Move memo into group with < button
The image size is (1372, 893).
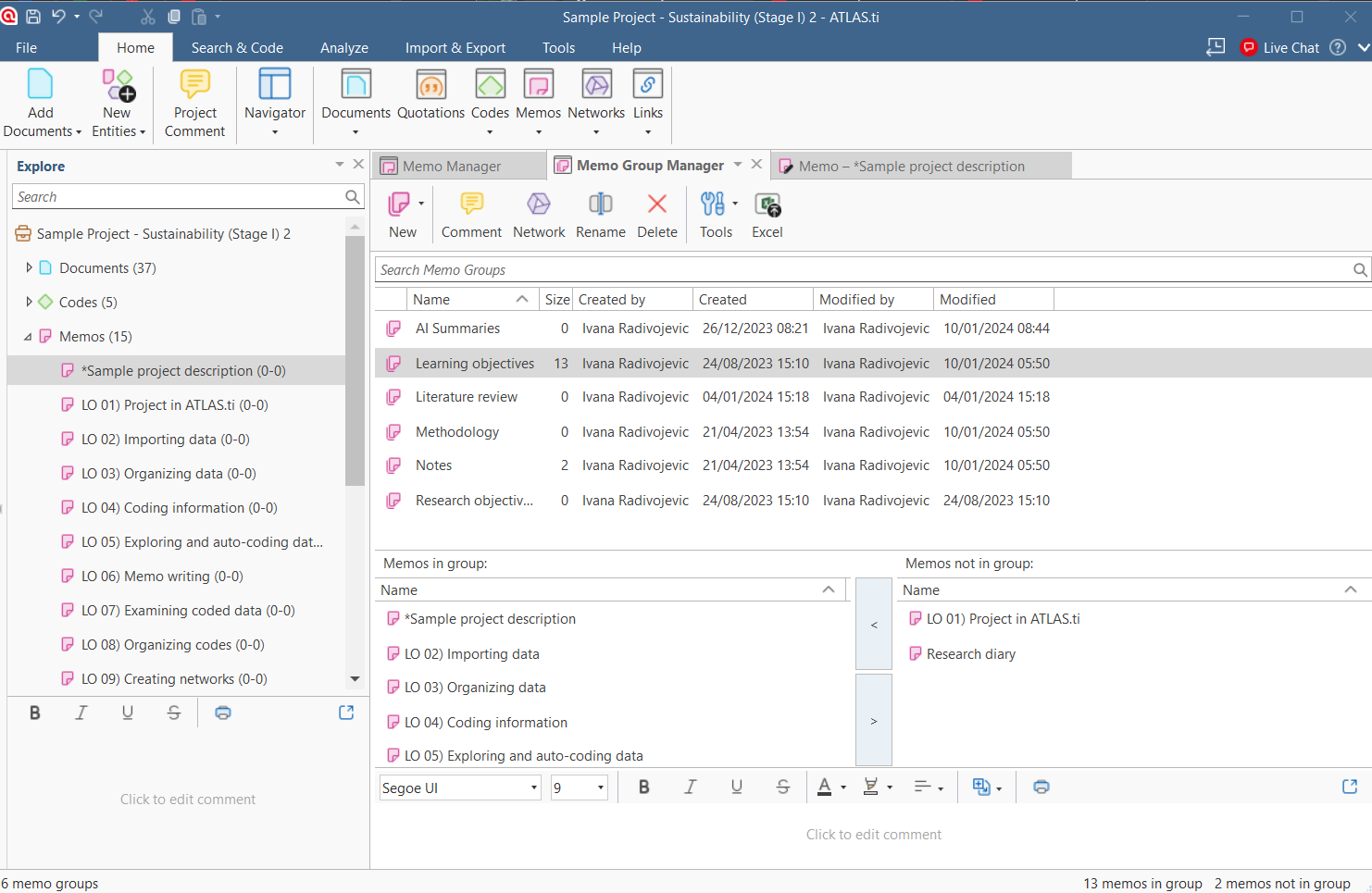click(873, 625)
